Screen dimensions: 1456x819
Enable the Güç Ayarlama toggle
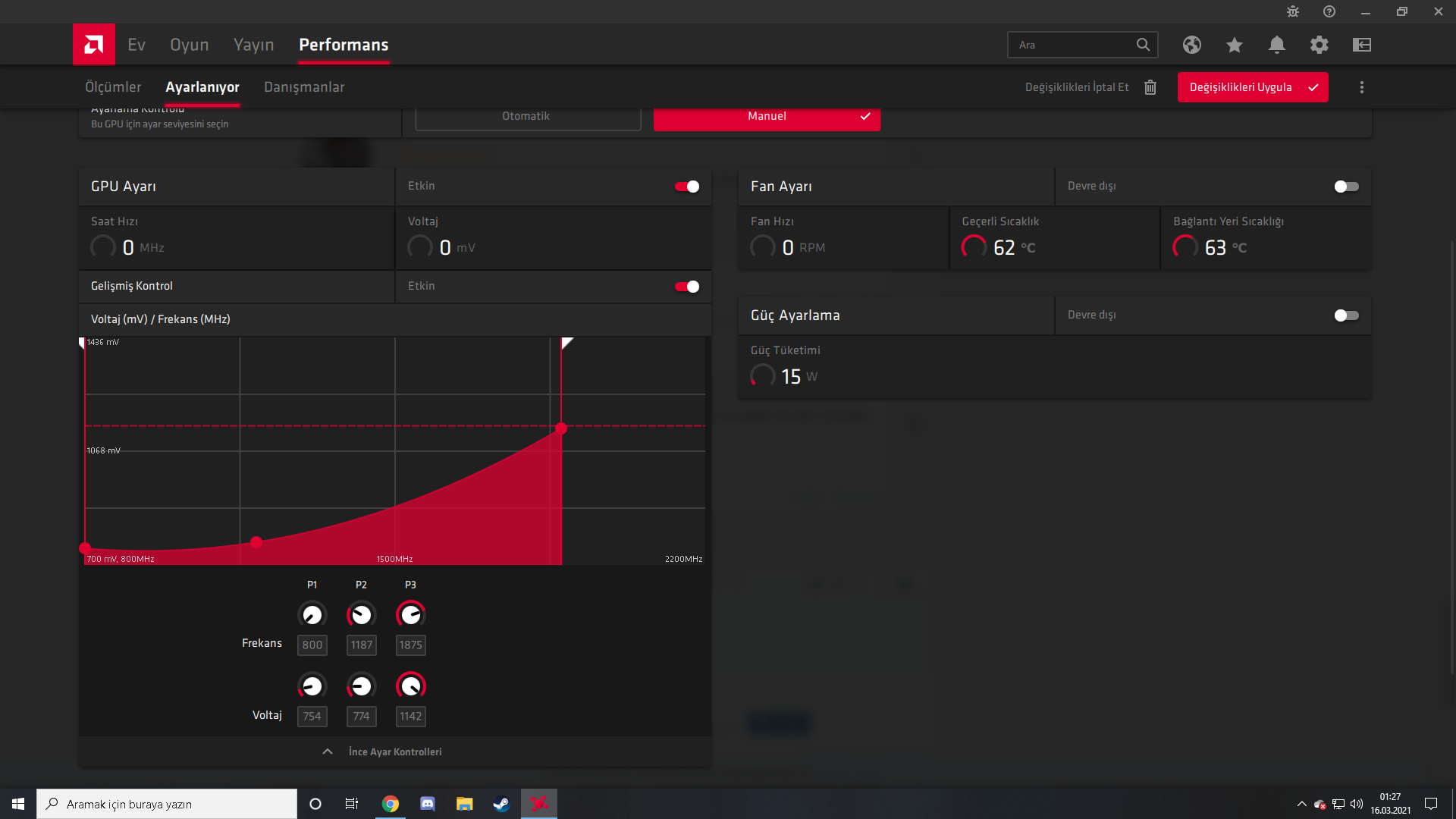click(1346, 315)
